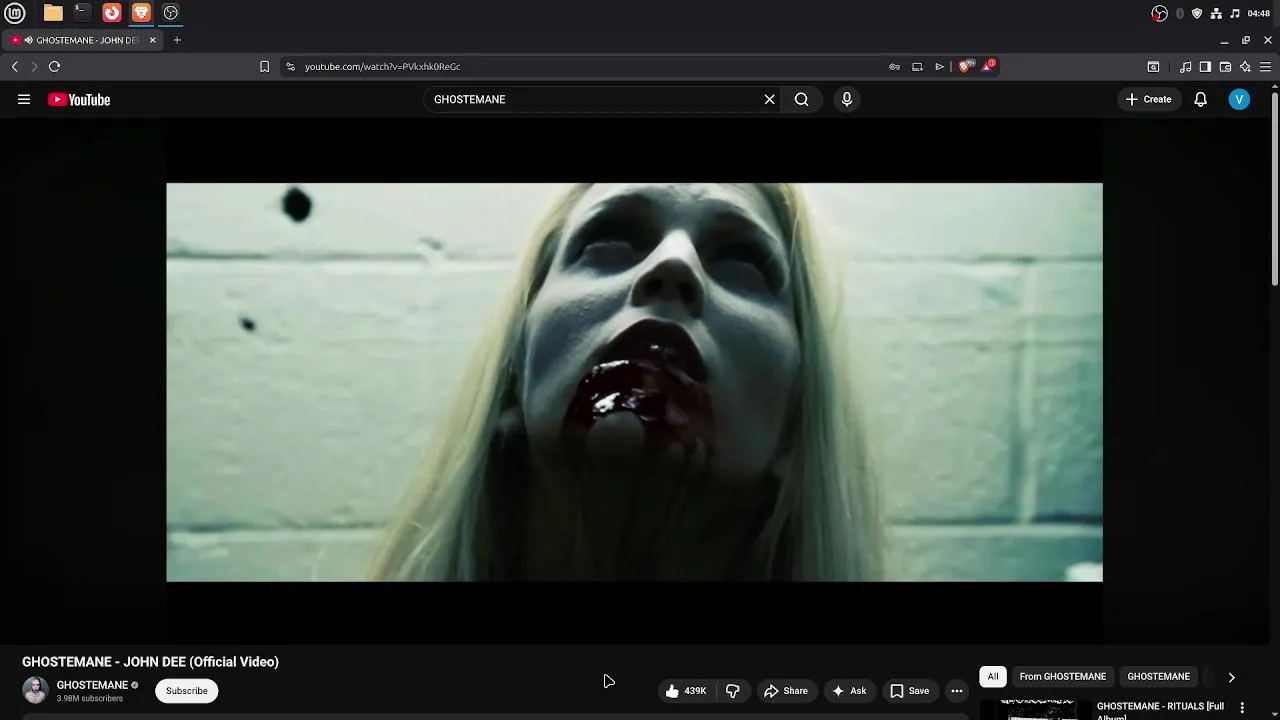Open the YouTube guide hamburger menu
Image resolution: width=1280 pixels, height=720 pixels.
24,99
